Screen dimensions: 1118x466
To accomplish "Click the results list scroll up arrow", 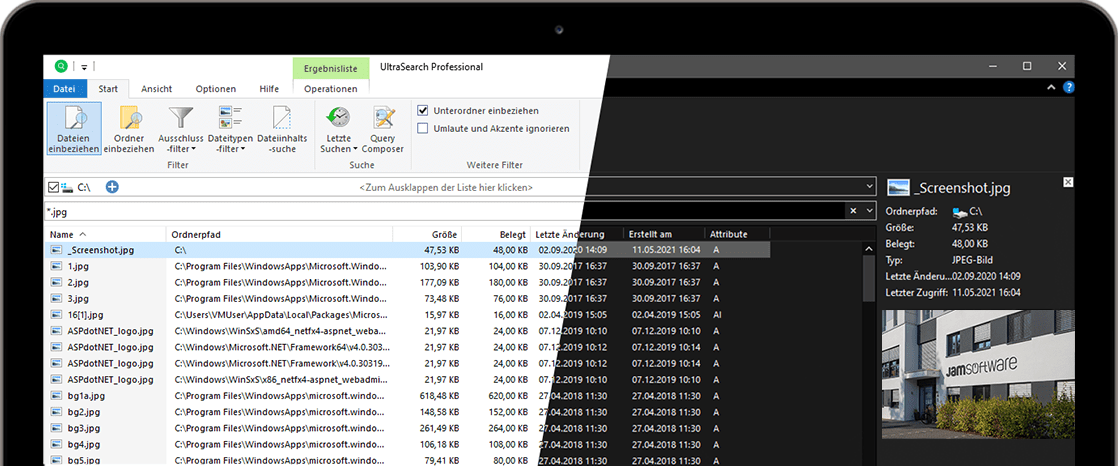I will [868, 249].
